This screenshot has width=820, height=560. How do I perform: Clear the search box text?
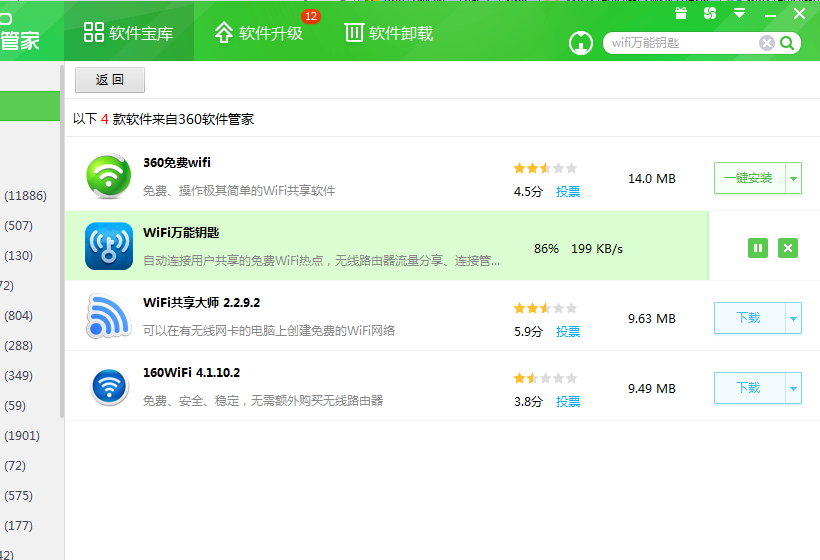click(766, 43)
